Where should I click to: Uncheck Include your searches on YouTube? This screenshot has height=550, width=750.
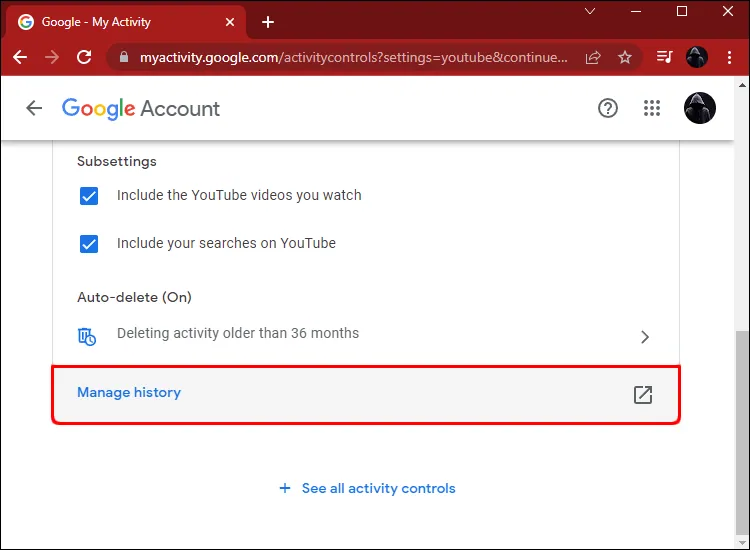click(x=89, y=244)
